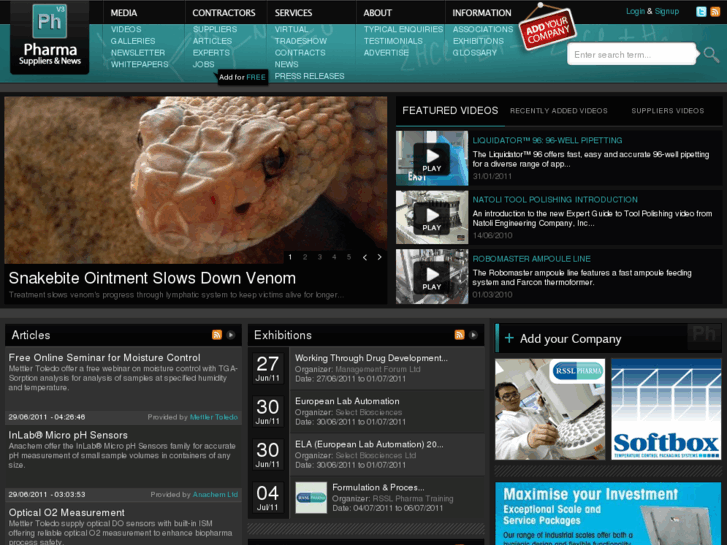Image resolution: width=727 pixels, height=545 pixels.
Task: Click the RSSL Pharma company thumbnail
Action: 550,409
